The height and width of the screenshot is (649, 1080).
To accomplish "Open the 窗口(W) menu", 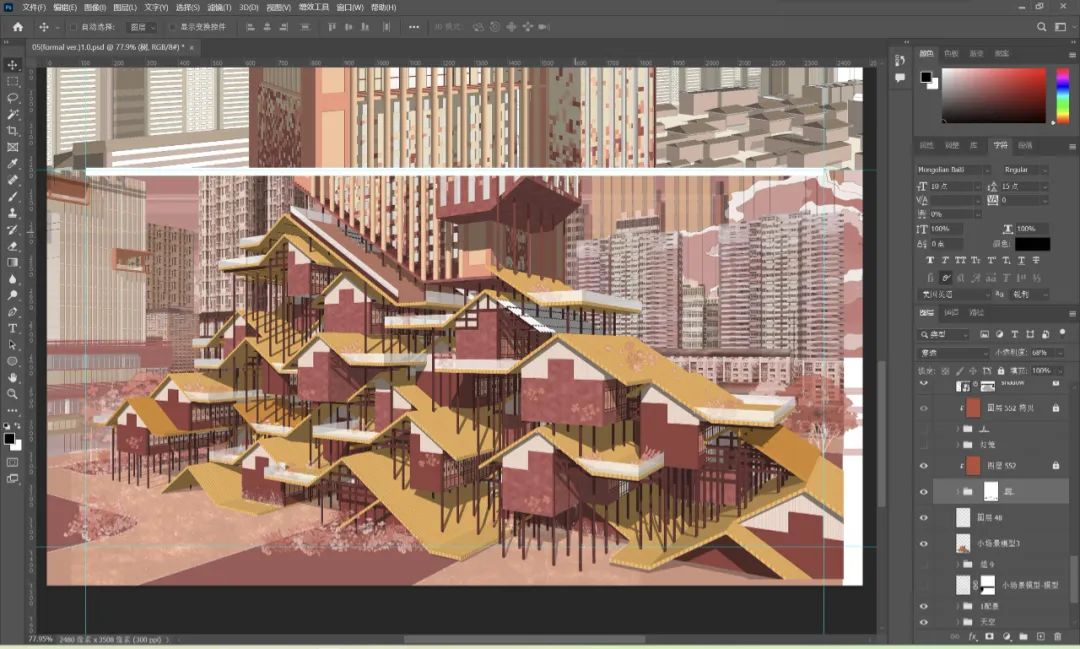I will click(x=350, y=8).
